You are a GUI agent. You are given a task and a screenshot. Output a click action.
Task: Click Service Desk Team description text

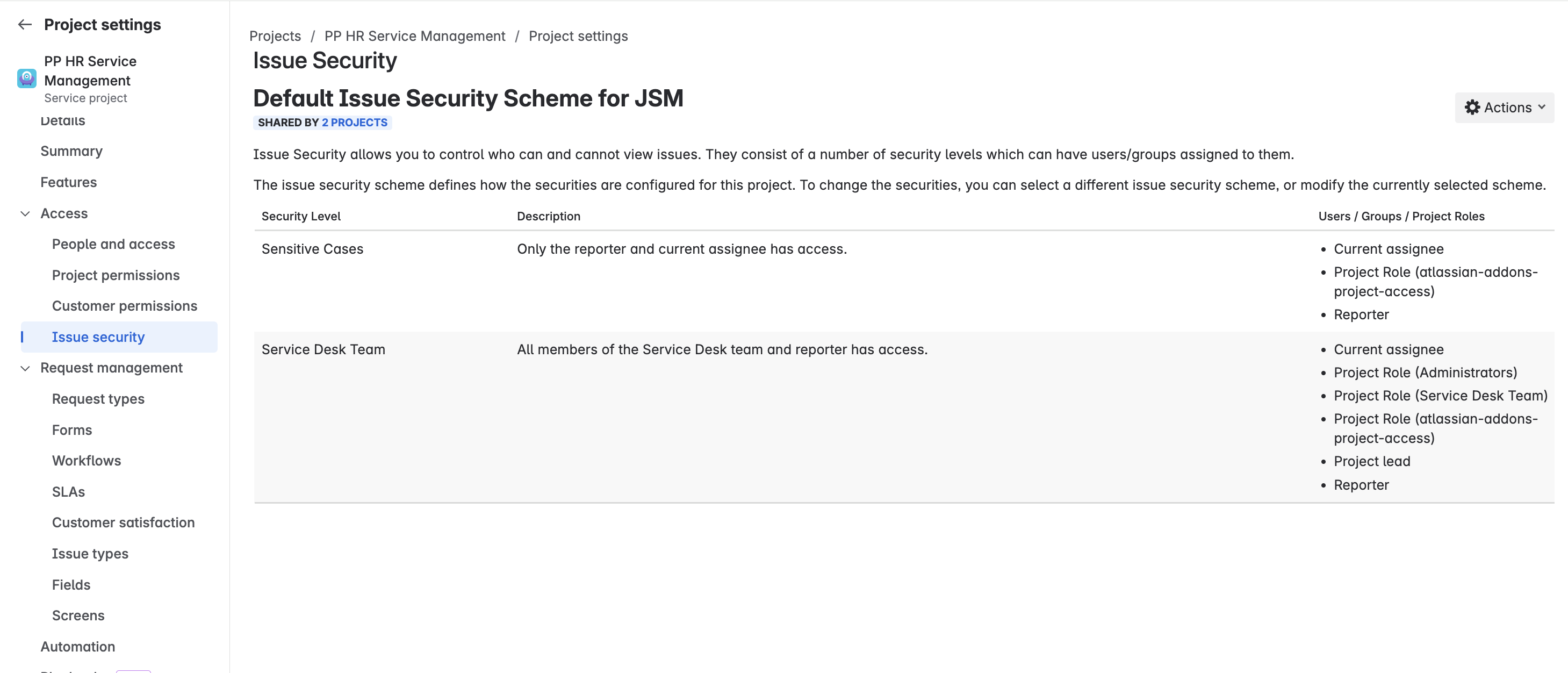pos(722,349)
